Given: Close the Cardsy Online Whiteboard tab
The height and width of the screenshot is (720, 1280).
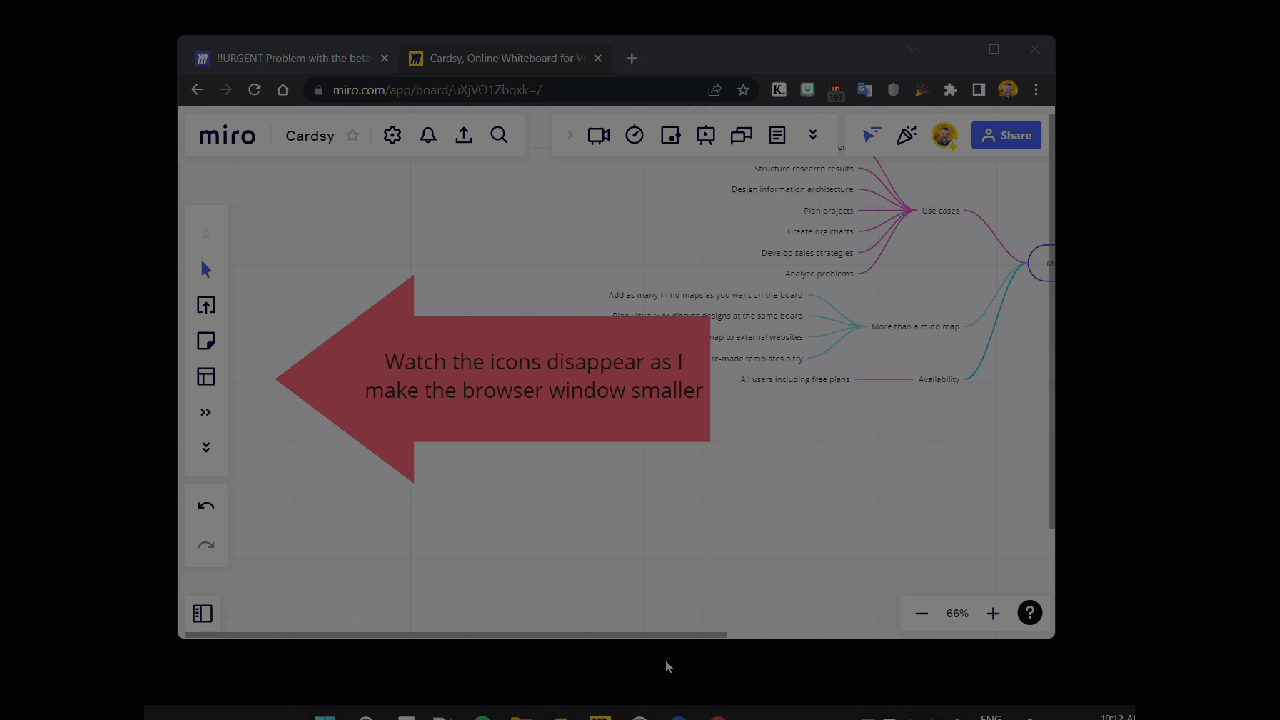Looking at the screenshot, I should click(x=598, y=58).
